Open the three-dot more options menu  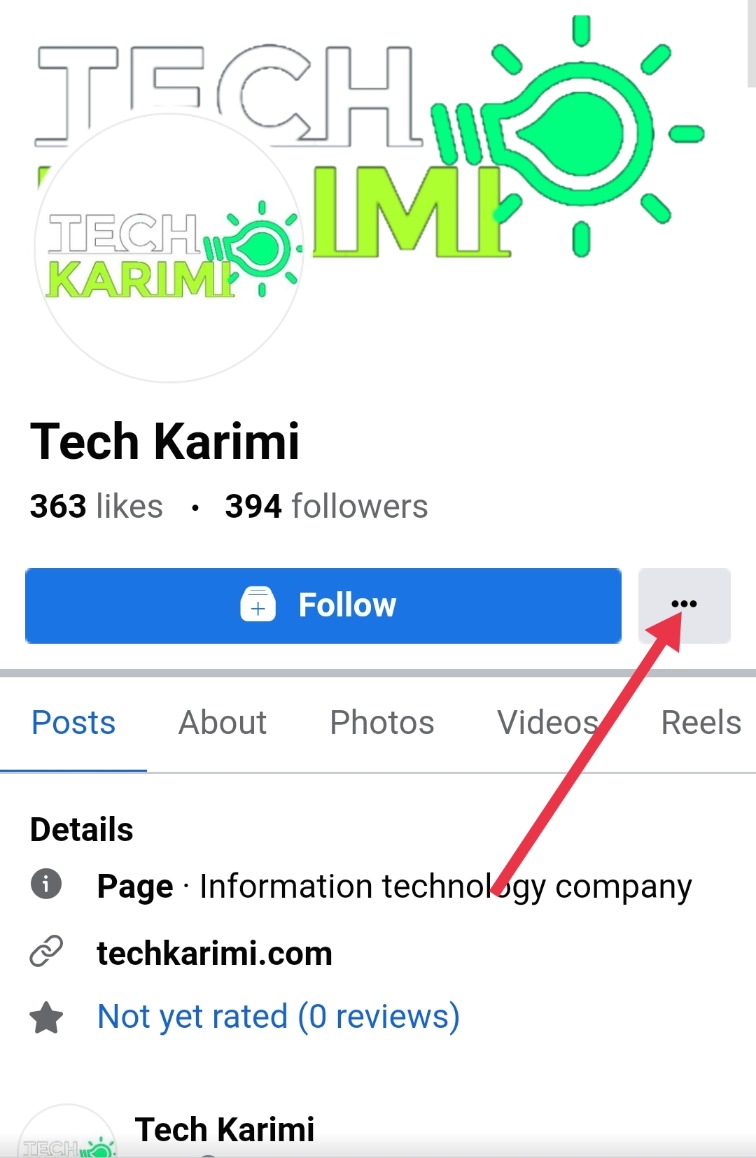(684, 605)
